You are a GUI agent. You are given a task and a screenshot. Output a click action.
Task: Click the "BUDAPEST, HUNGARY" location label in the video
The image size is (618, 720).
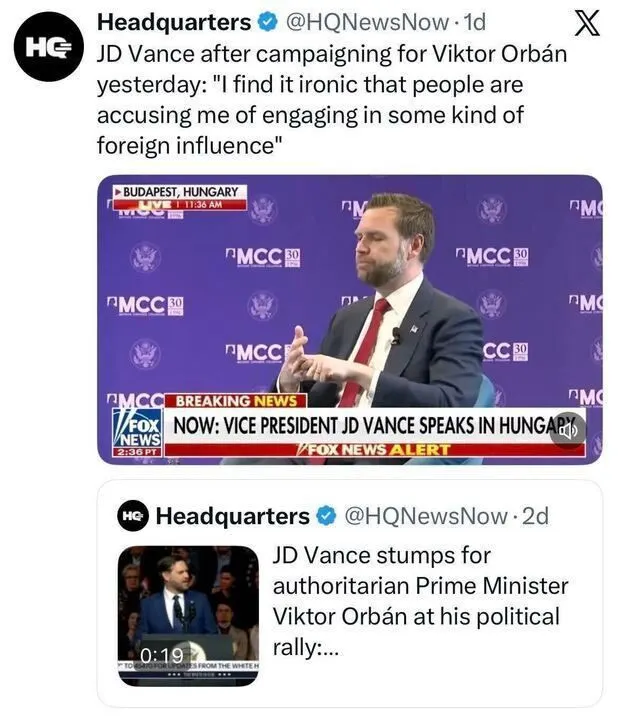(x=177, y=191)
